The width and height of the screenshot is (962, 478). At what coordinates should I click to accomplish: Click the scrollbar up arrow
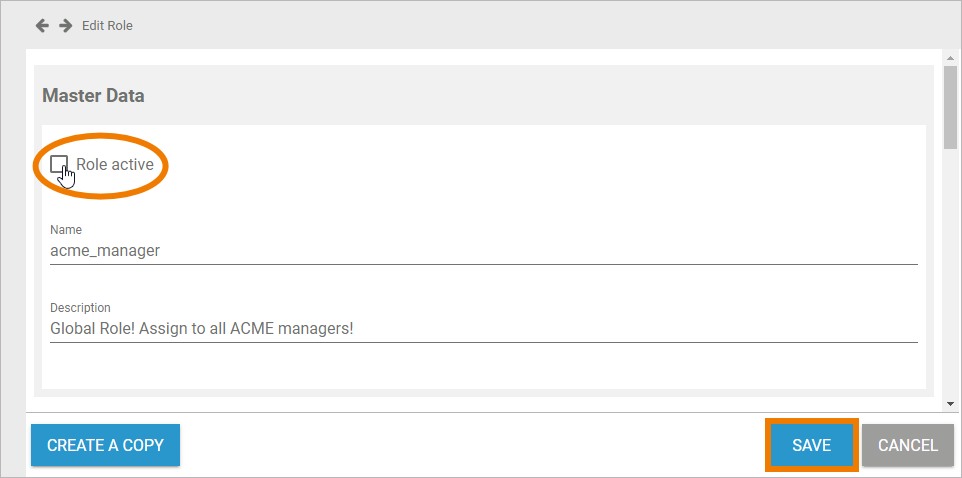[x=949, y=59]
